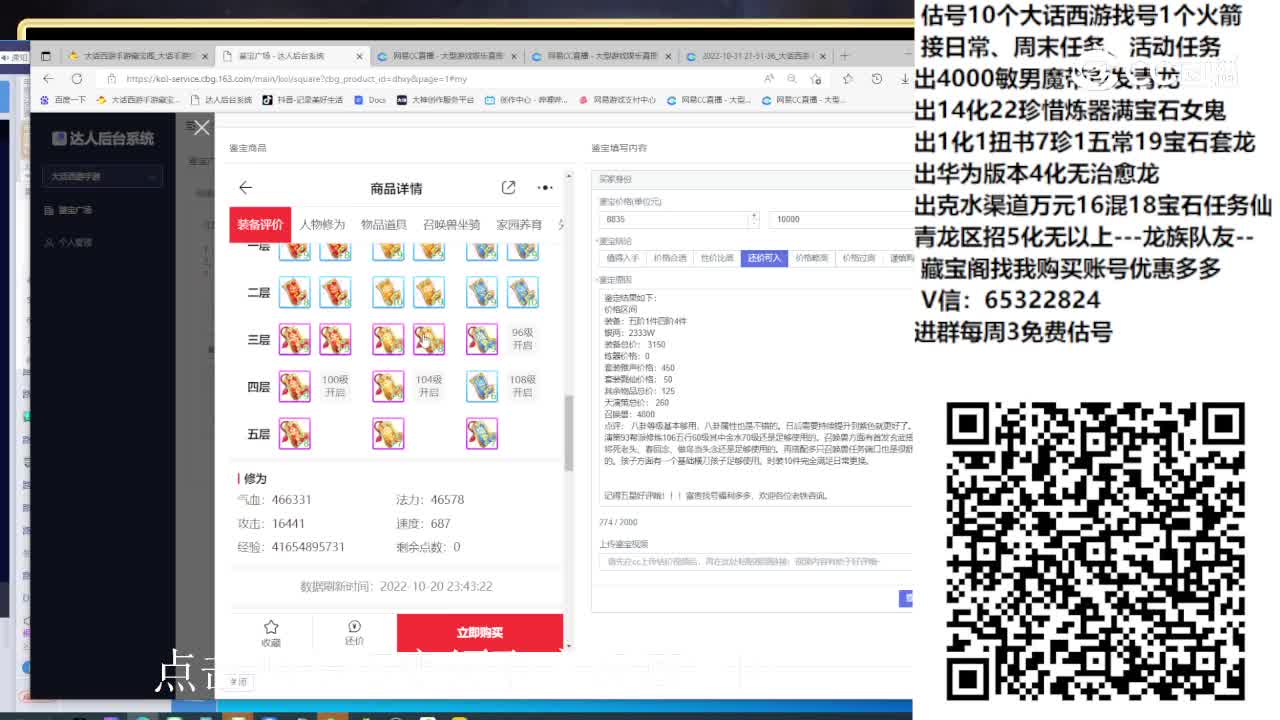The width and height of the screenshot is (1280, 720).
Task: Click the stepper arrows on the 8835 price field
Action: pos(754,219)
